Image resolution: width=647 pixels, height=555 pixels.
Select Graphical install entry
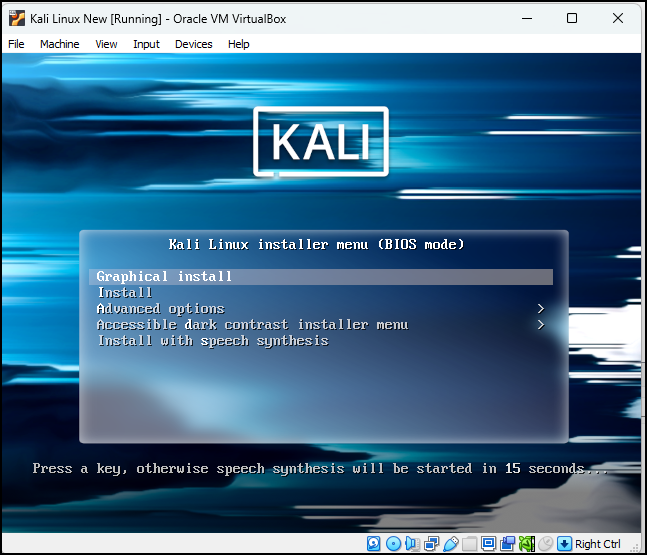pos(321,276)
